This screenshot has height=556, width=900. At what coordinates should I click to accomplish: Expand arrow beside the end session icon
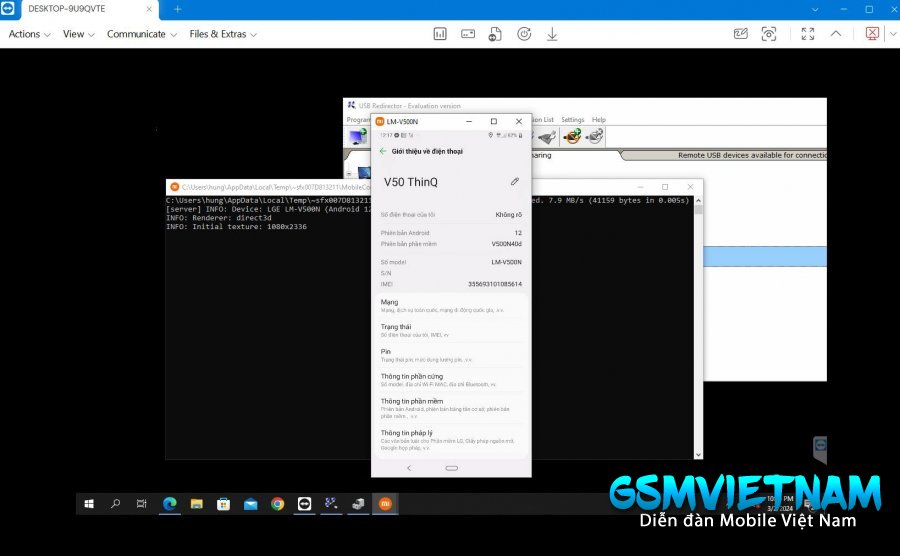(x=893, y=34)
